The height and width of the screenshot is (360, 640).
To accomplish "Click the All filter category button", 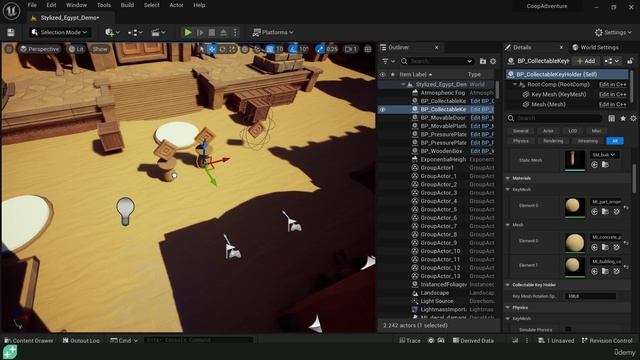I will (x=615, y=141).
